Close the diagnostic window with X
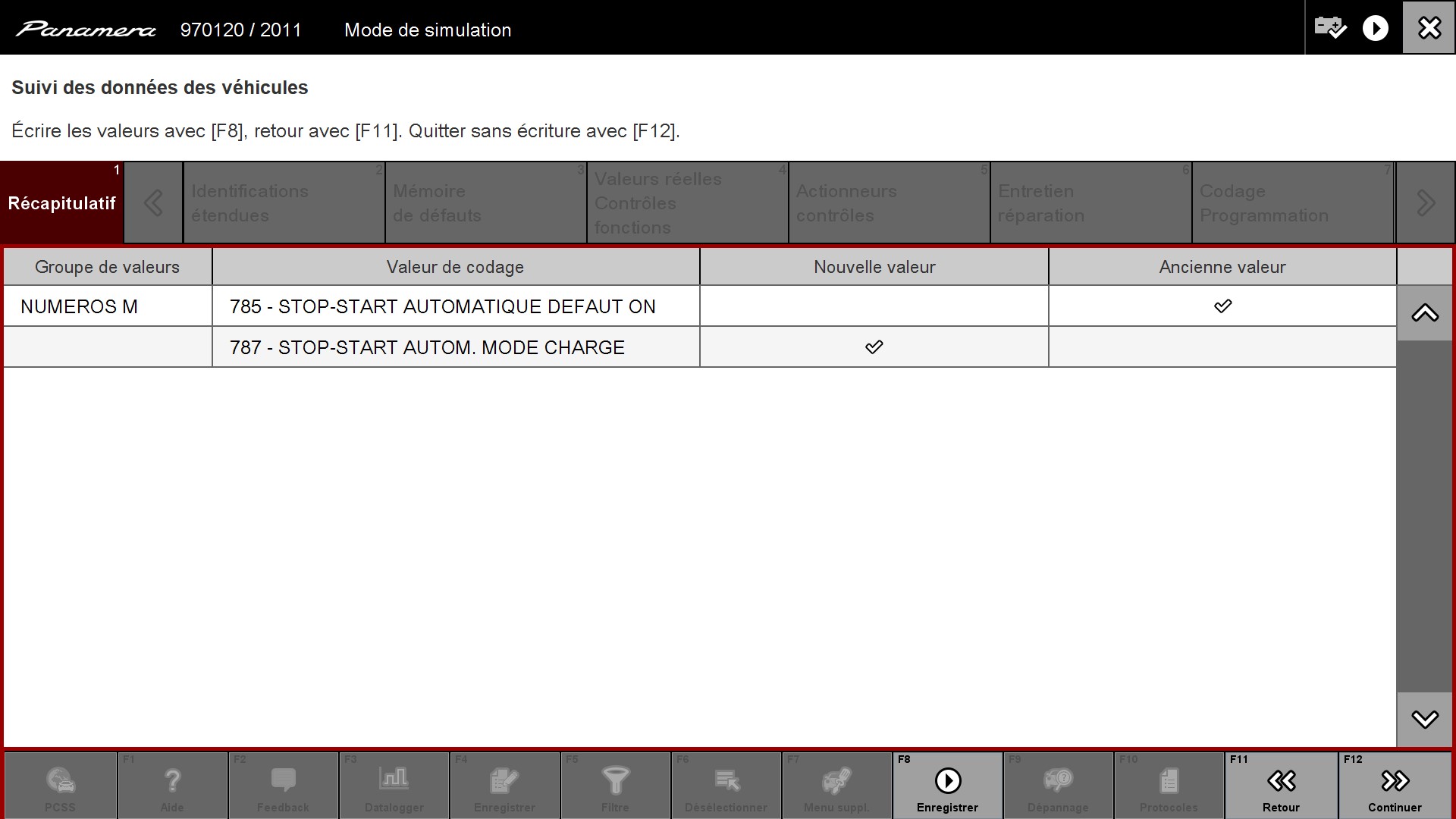1456x819 pixels. click(x=1429, y=28)
